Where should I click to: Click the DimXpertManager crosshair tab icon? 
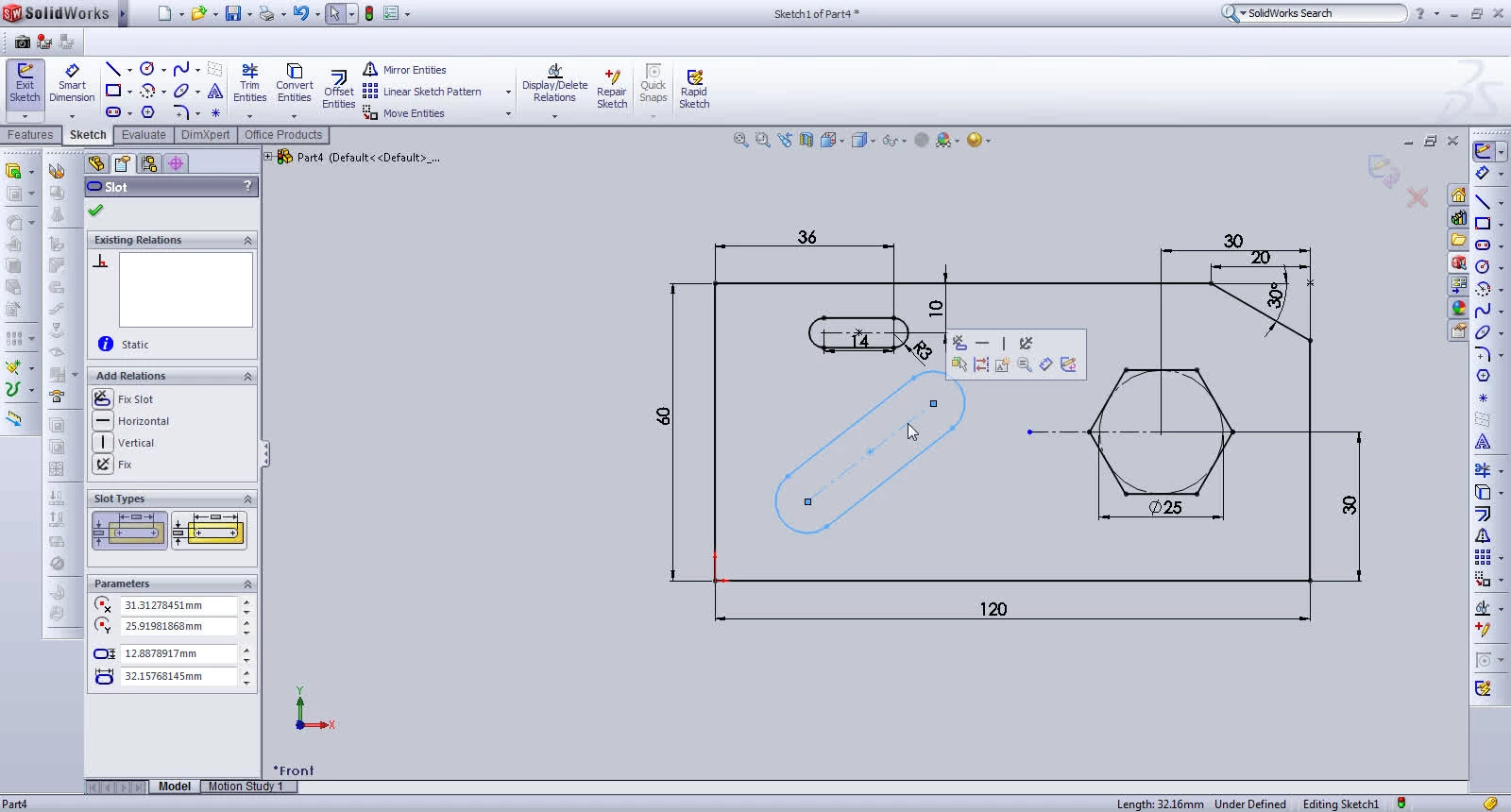pyautogui.click(x=176, y=163)
